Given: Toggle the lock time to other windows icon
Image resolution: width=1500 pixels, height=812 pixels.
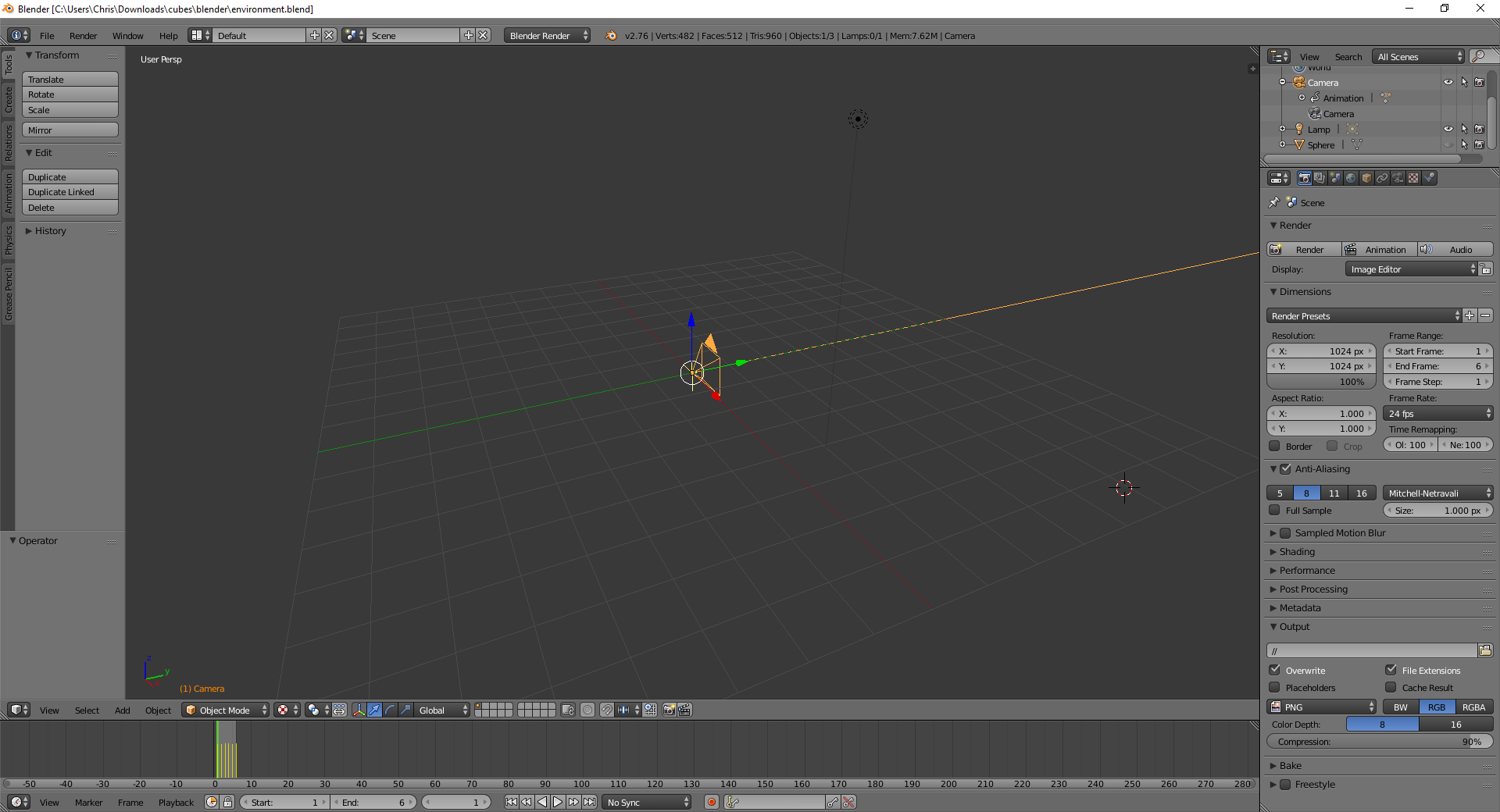Looking at the screenshot, I should click(227, 802).
